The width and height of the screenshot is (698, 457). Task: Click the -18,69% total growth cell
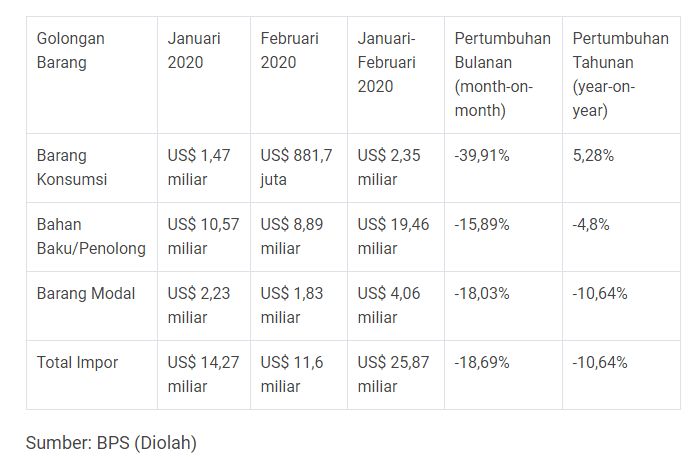pos(503,375)
